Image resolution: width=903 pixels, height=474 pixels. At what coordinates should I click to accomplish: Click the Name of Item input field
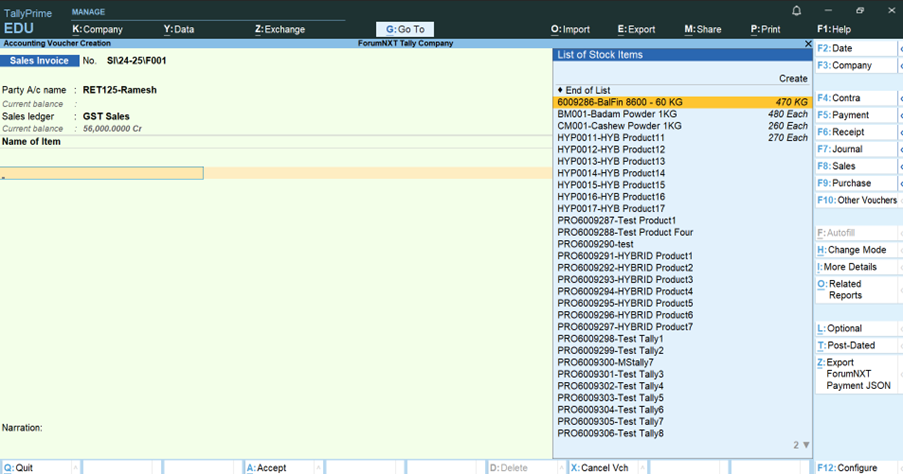101,173
